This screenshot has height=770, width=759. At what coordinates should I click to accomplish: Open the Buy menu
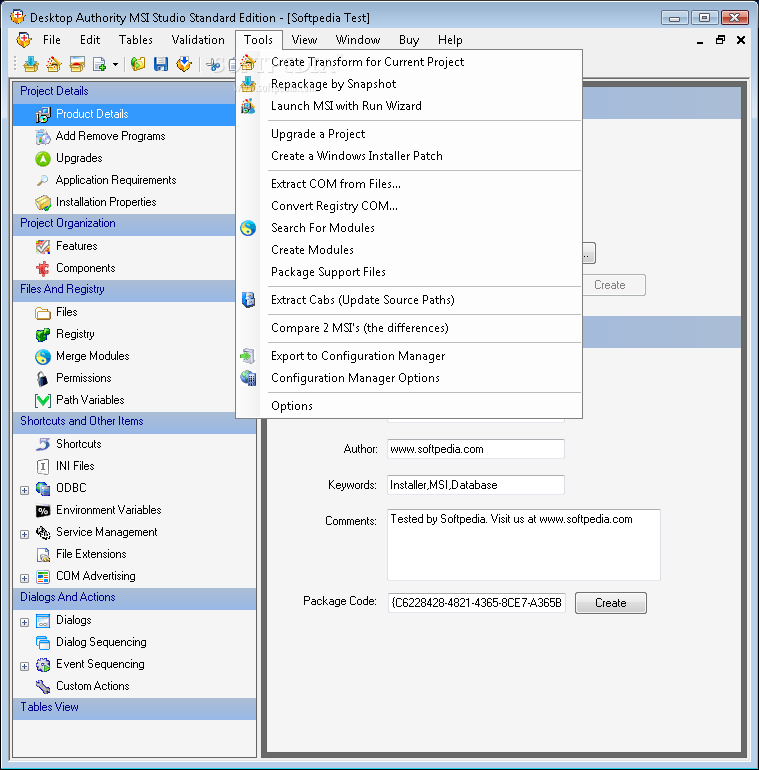point(409,40)
